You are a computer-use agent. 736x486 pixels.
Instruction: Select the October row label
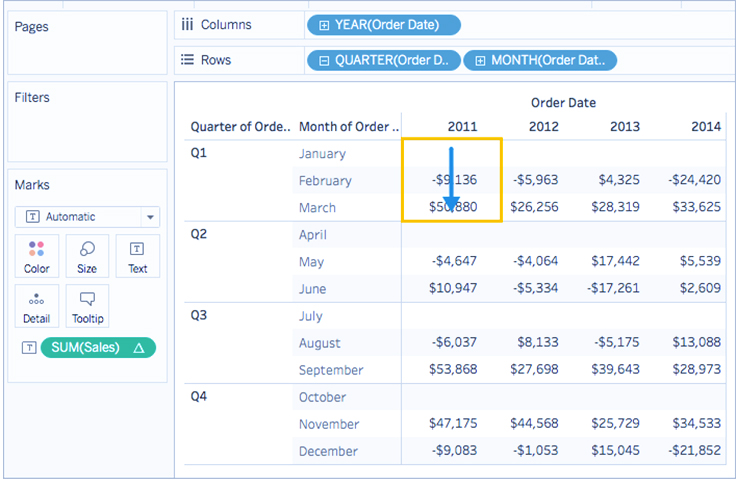[x=322, y=397]
